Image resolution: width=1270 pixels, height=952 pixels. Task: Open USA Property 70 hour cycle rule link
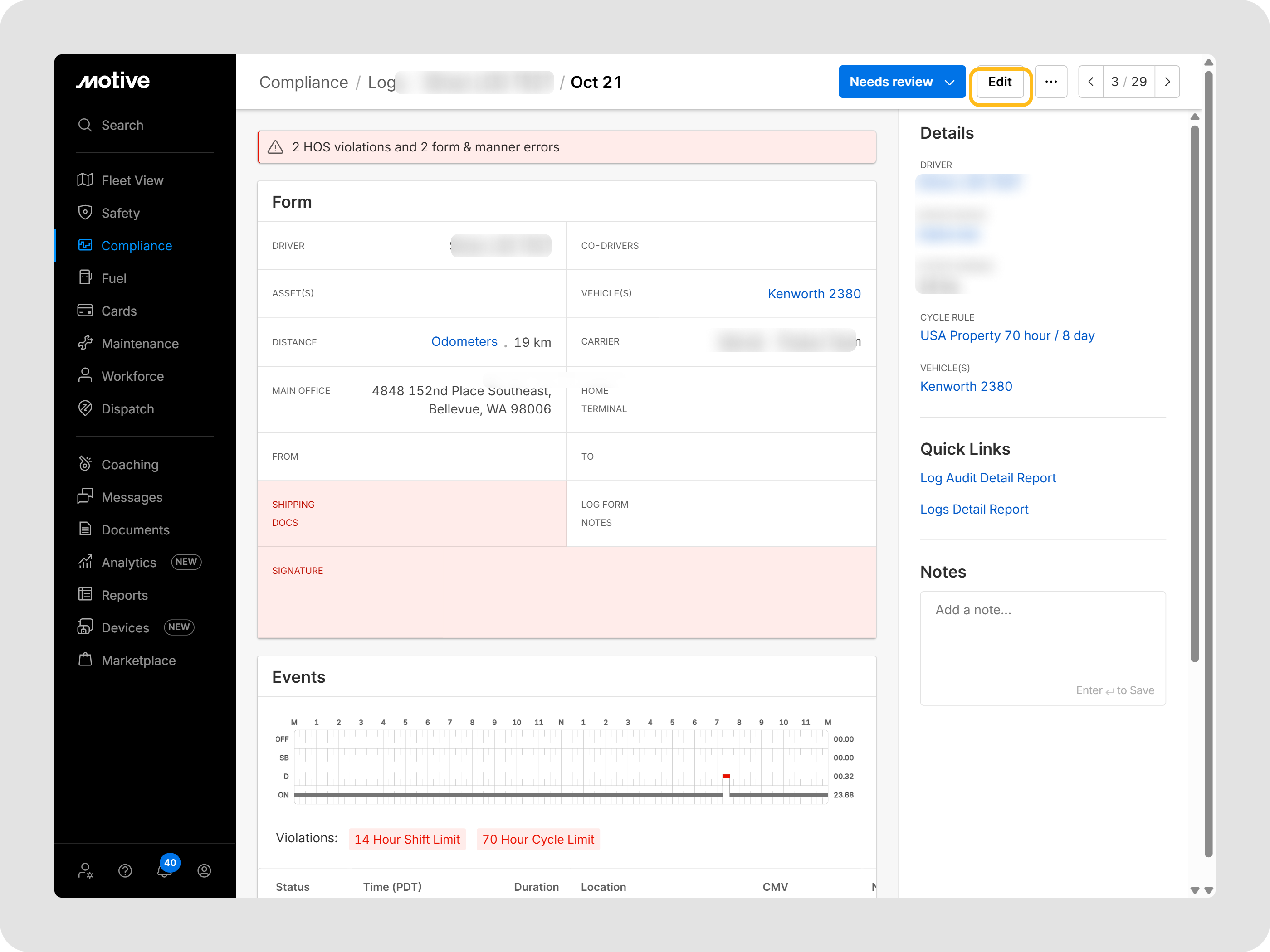pyautogui.click(x=1007, y=336)
